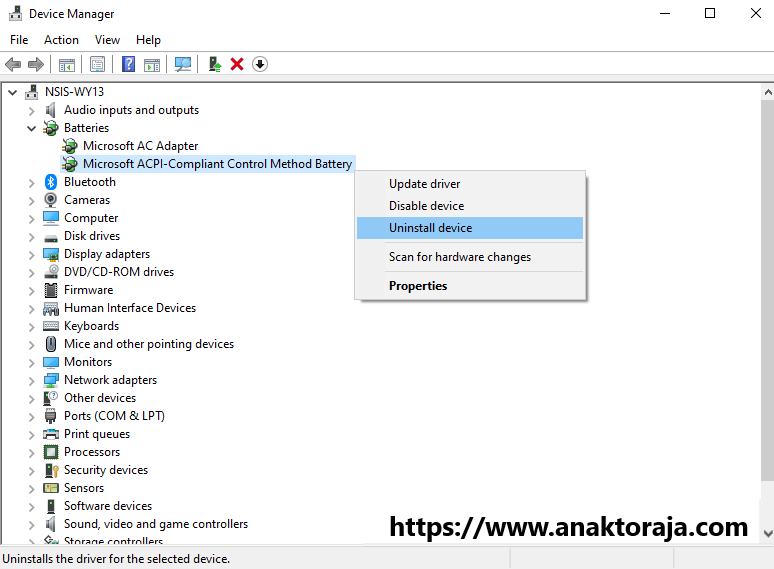Click the Bluetooth category icon
The height and width of the screenshot is (569, 774).
pyautogui.click(x=51, y=182)
